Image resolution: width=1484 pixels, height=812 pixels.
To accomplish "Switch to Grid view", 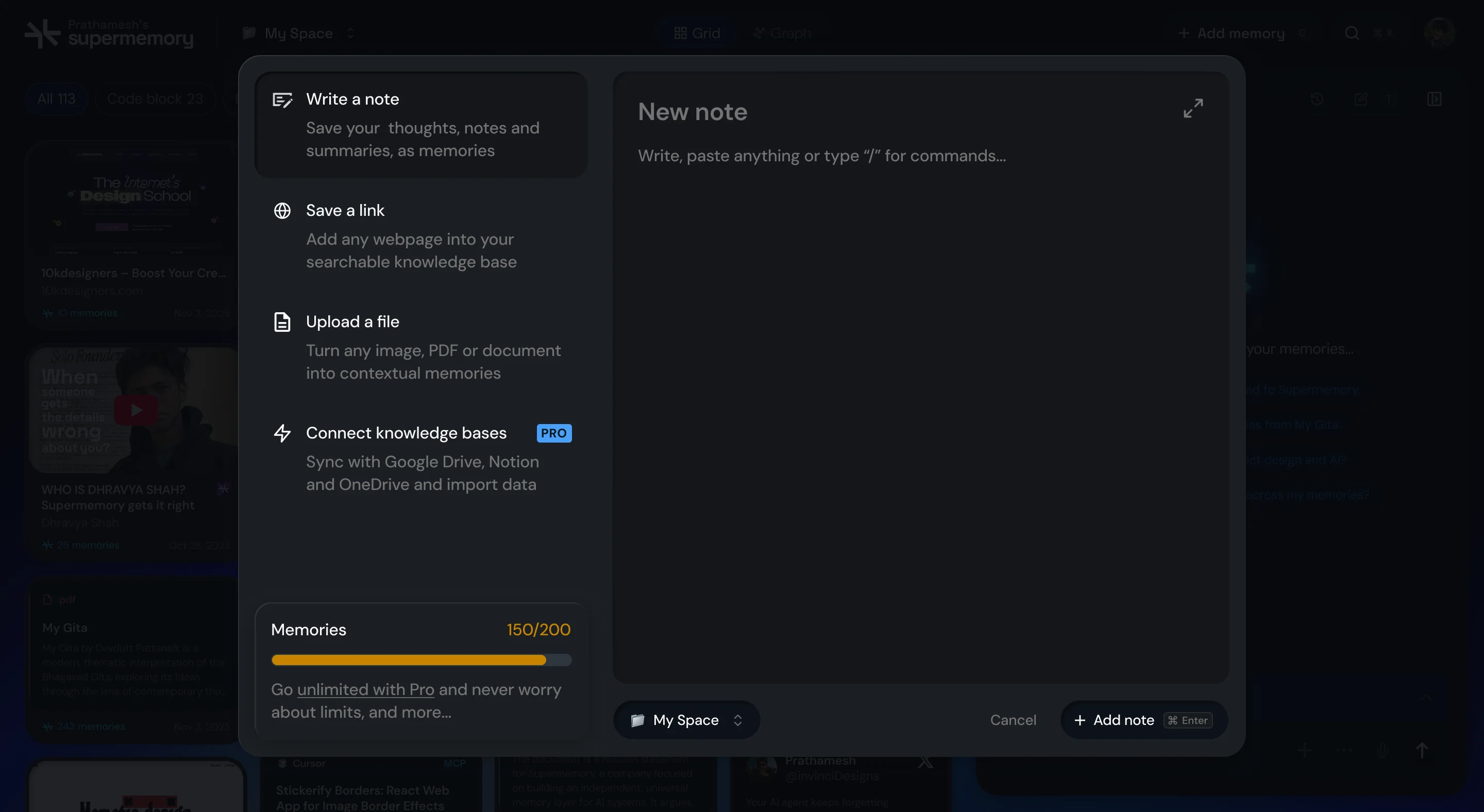I will coord(697,33).
